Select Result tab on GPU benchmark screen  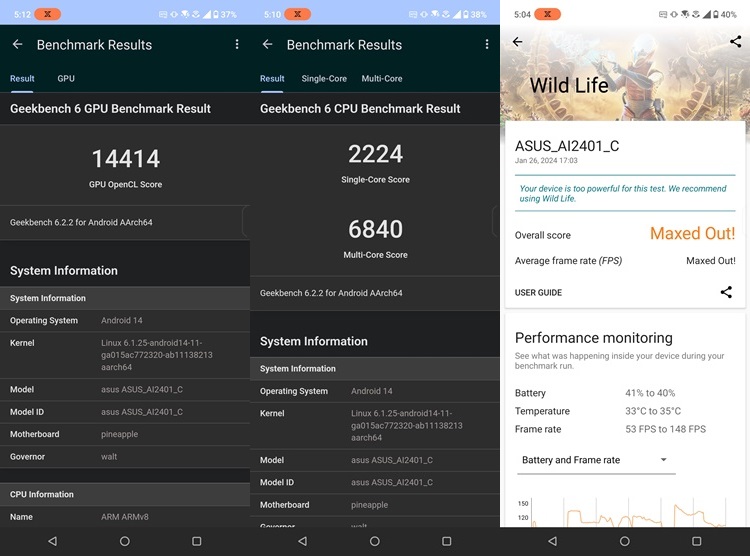pos(22,78)
